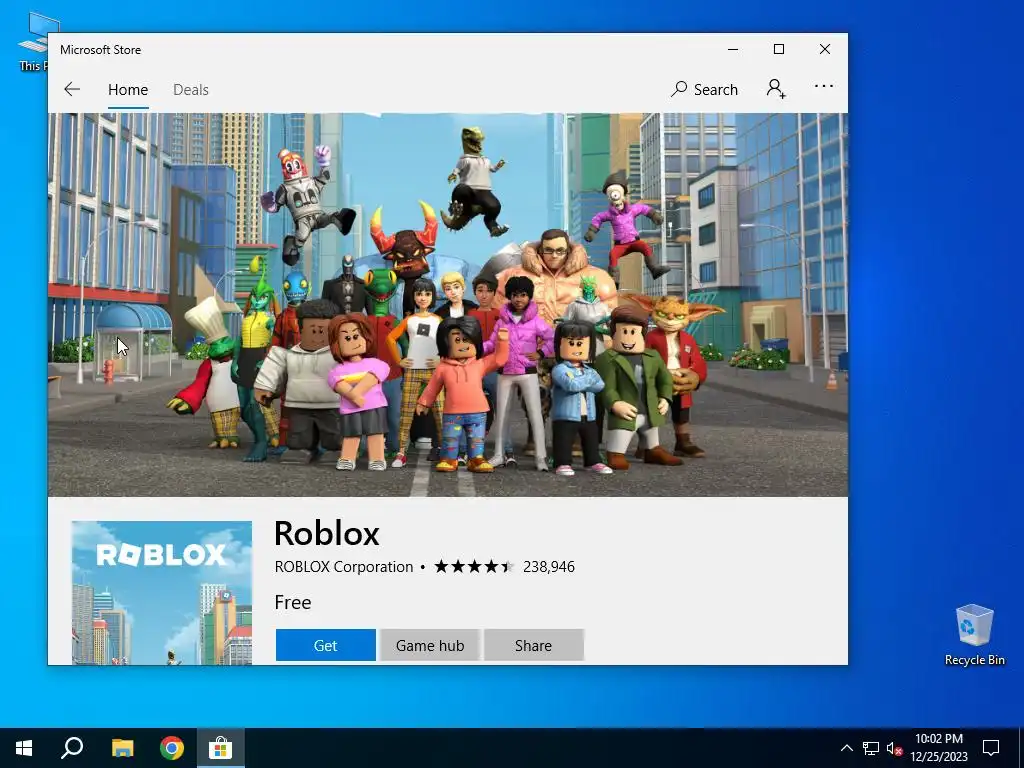1024x768 pixels.
Task: Open the notification center icon
Action: coord(991,748)
